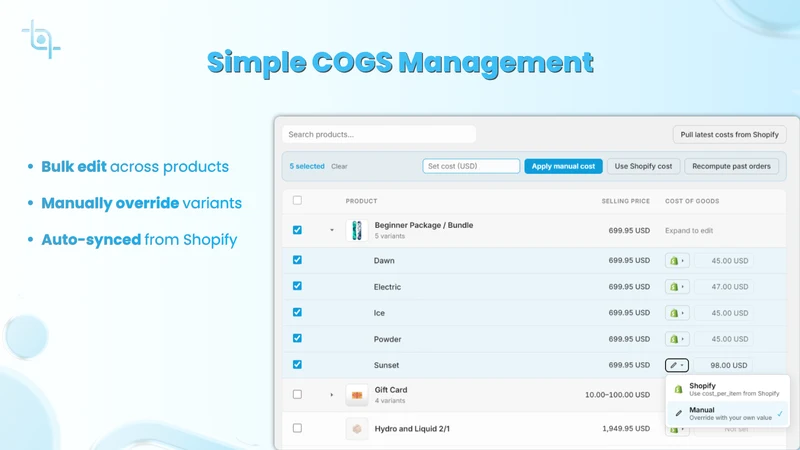800x450 pixels.
Task: Click pencil icon beside Manual option
Action: pos(678,413)
